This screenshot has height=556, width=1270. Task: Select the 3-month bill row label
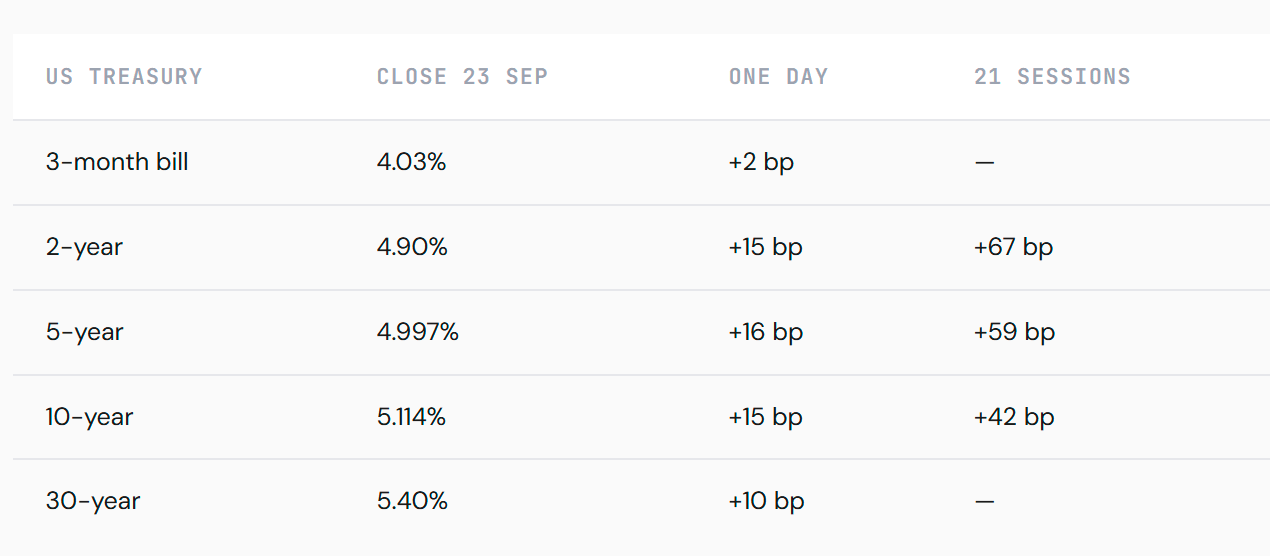(x=117, y=162)
